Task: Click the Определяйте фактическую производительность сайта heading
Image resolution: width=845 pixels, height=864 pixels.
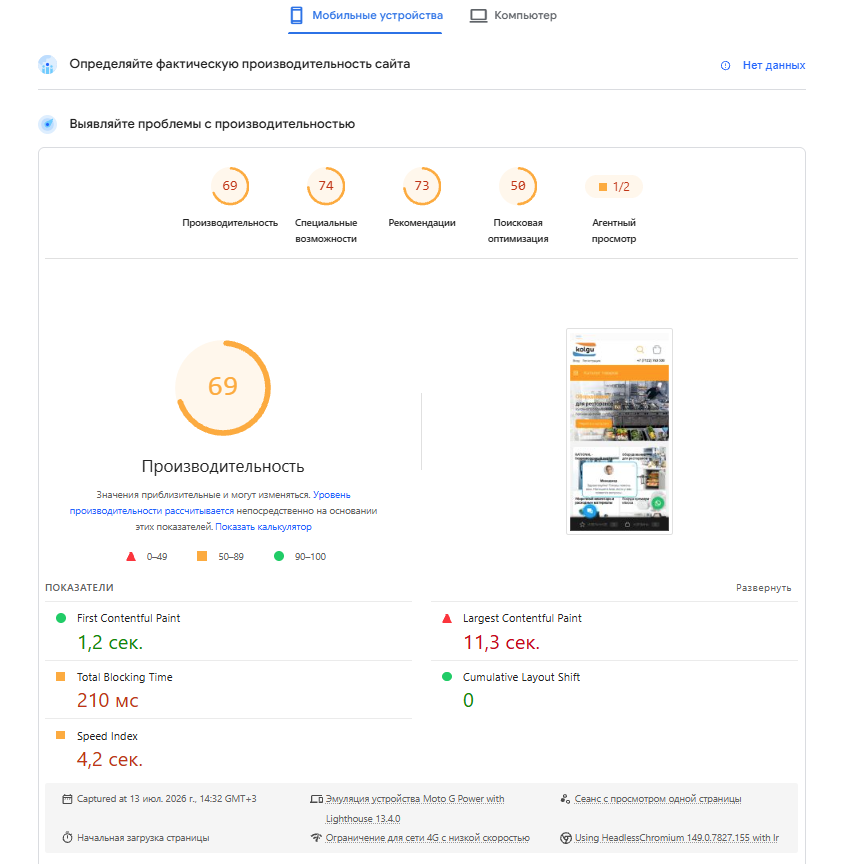Action: pos(240,64)
